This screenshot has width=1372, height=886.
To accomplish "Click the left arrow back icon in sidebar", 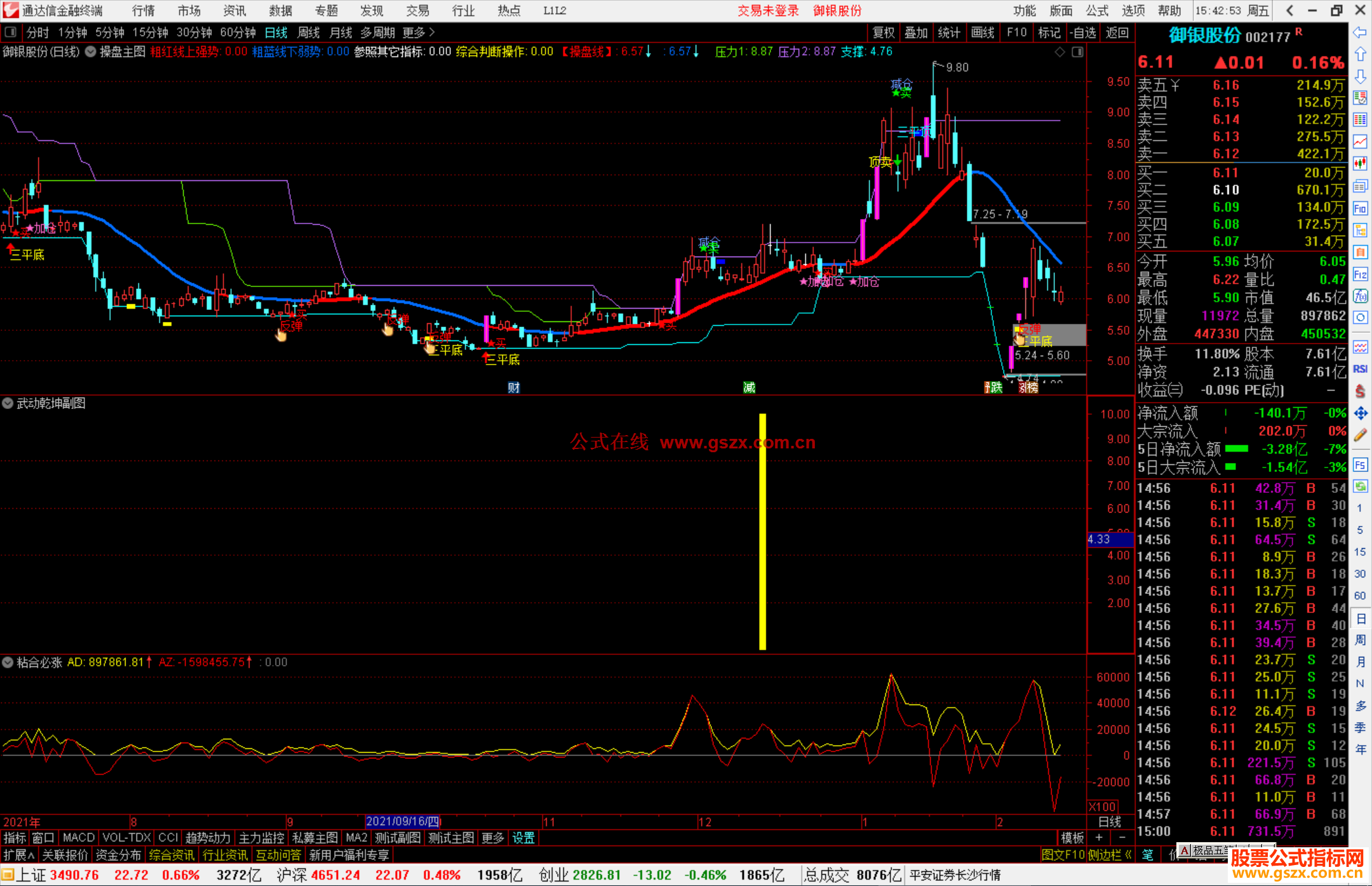I will [x=1360, y=32].
